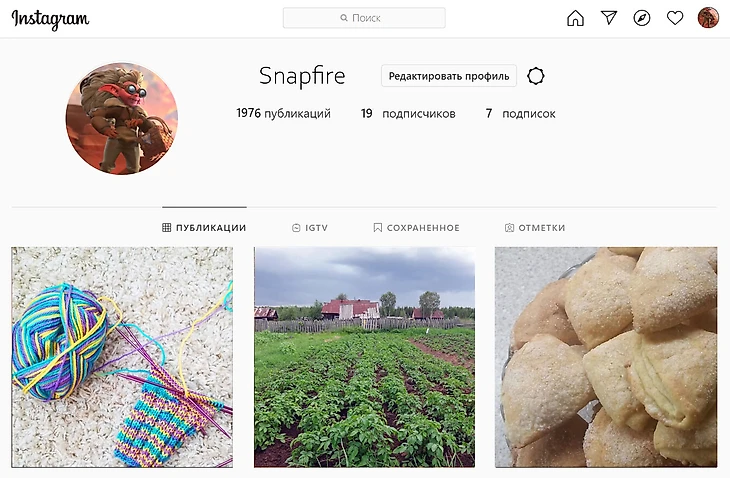Open Direct messages paper plane icon
This screenshot has width=730, height=478.
click(608, 18)
